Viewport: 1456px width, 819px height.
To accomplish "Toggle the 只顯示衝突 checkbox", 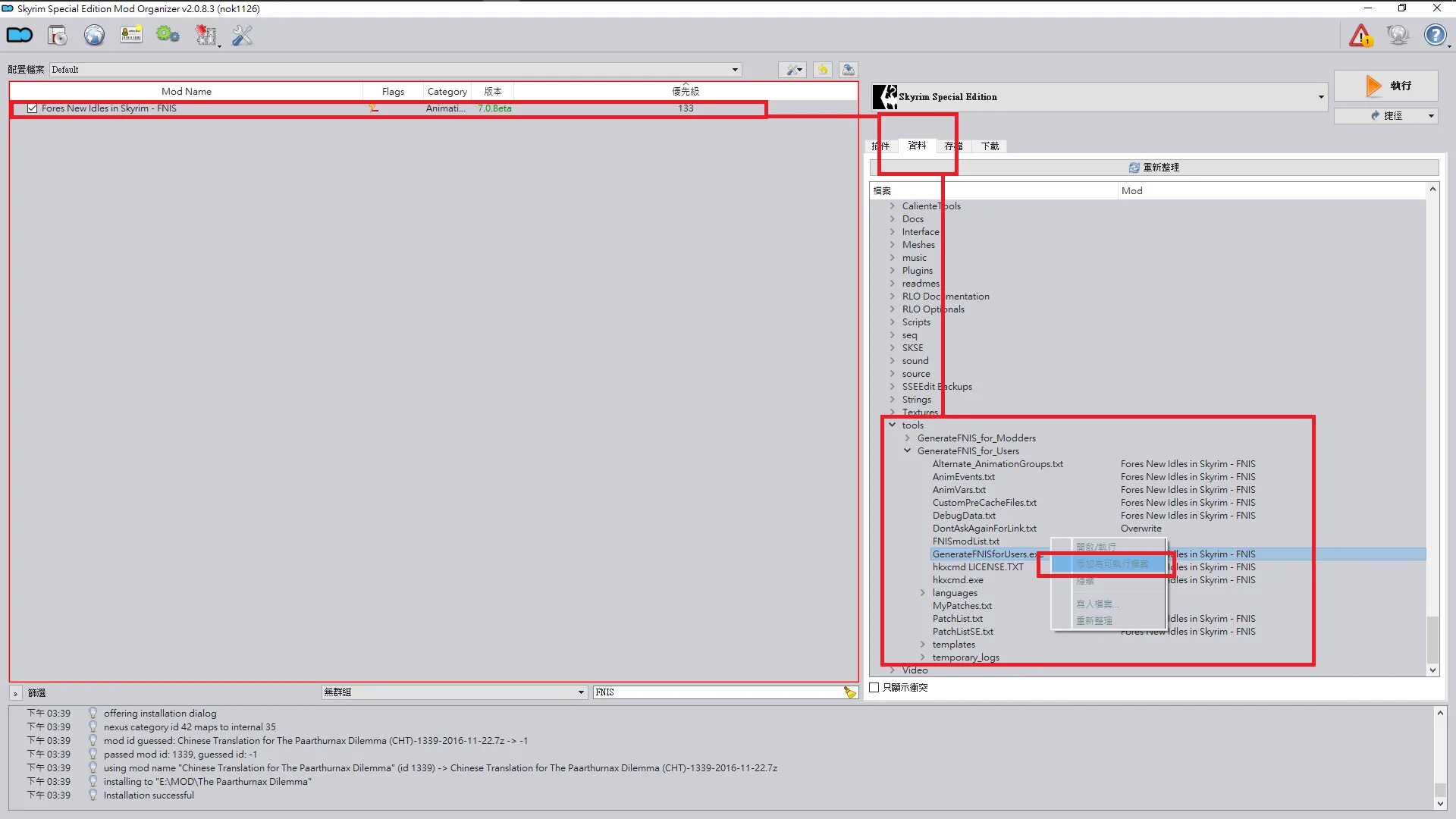I will point(874,688).
